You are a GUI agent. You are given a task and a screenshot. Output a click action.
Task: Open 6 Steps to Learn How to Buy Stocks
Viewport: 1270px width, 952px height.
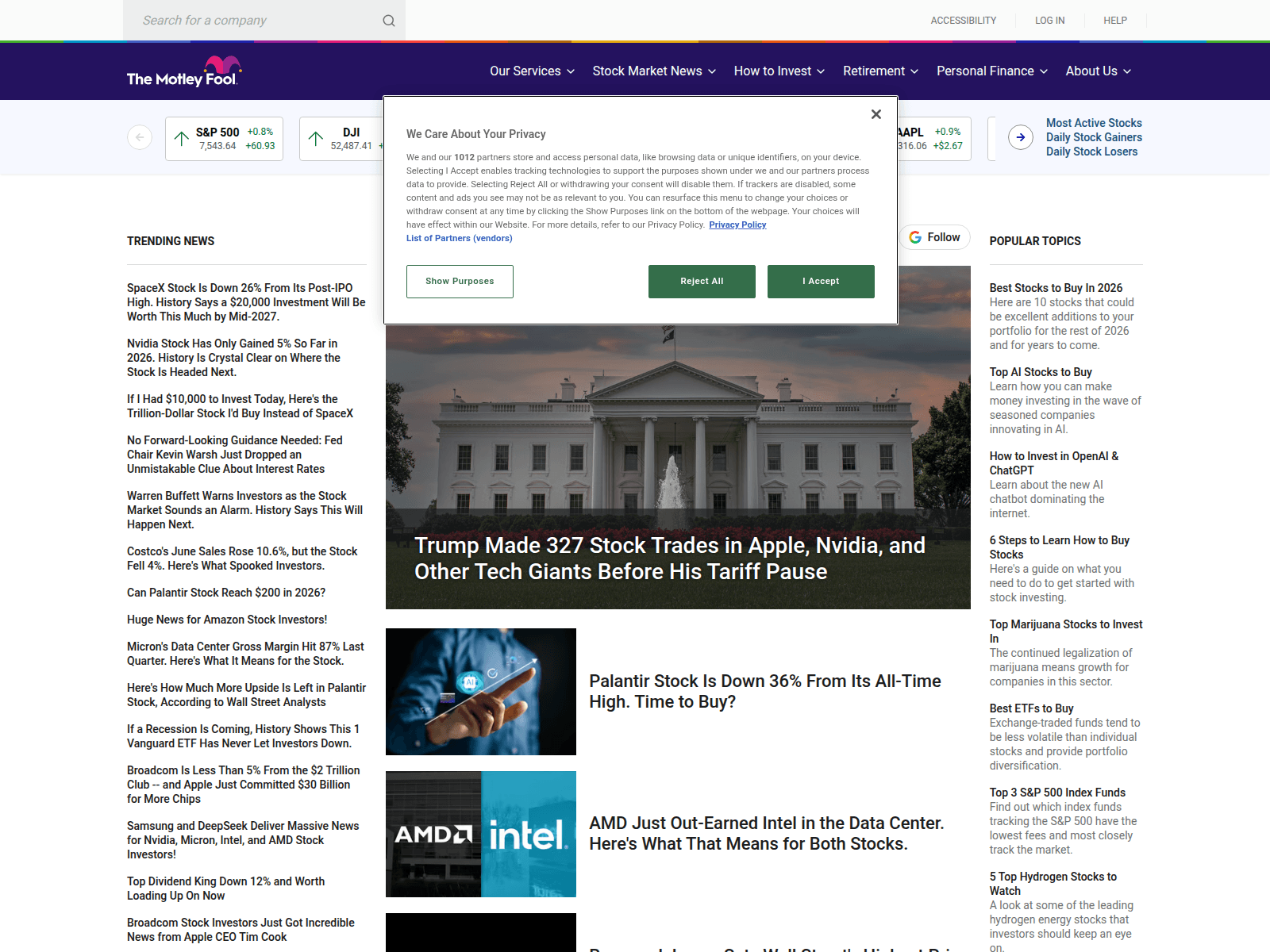click(1060, 547)
